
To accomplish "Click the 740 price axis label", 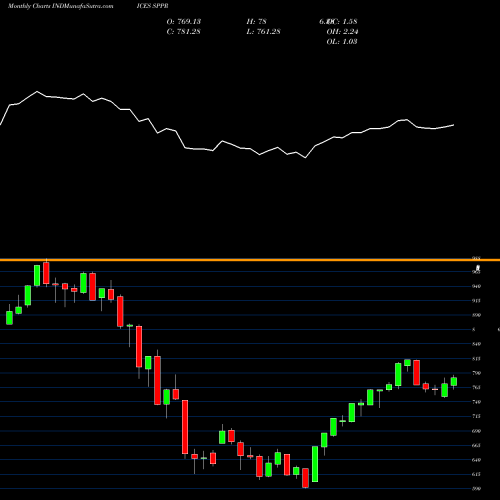I will (x=477, y=402).
